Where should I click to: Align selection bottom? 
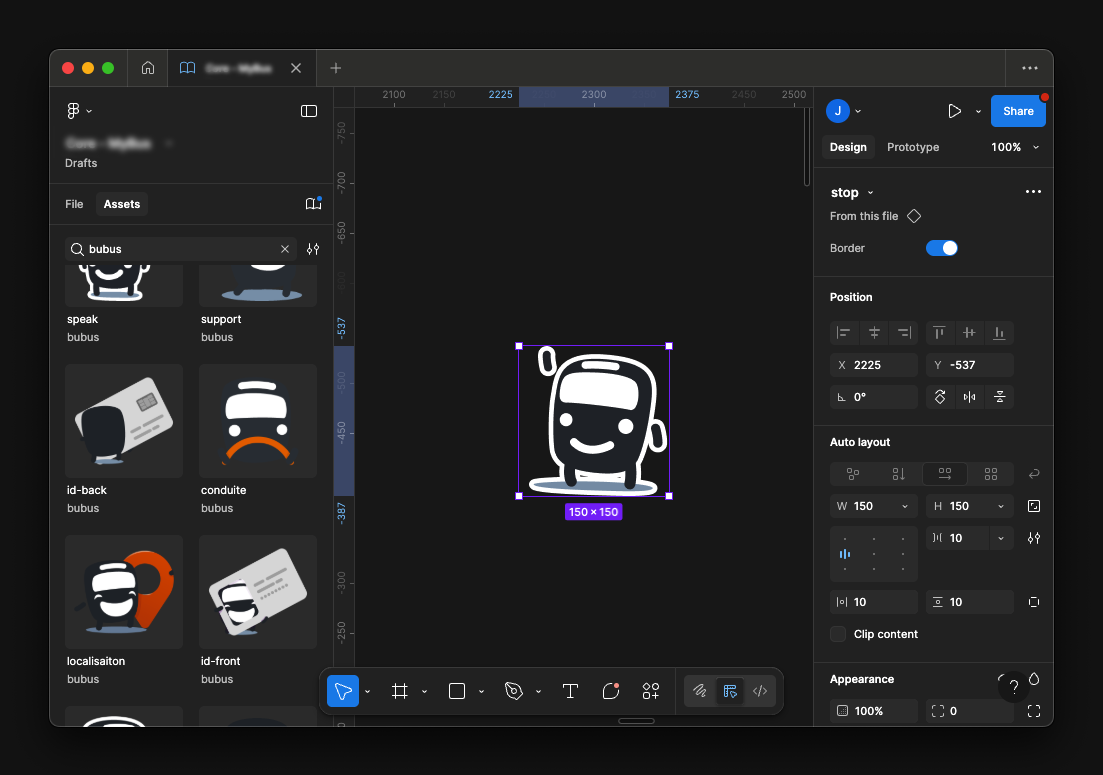[999, 333]
